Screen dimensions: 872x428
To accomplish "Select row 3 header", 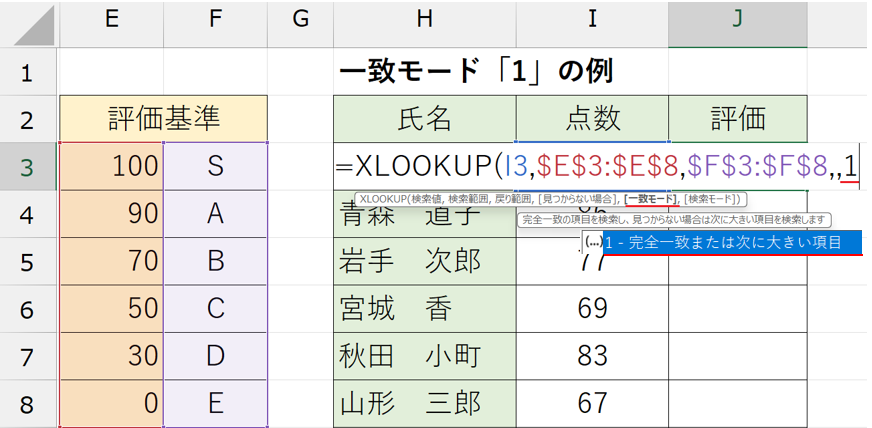I will click(x=28, y=166).
